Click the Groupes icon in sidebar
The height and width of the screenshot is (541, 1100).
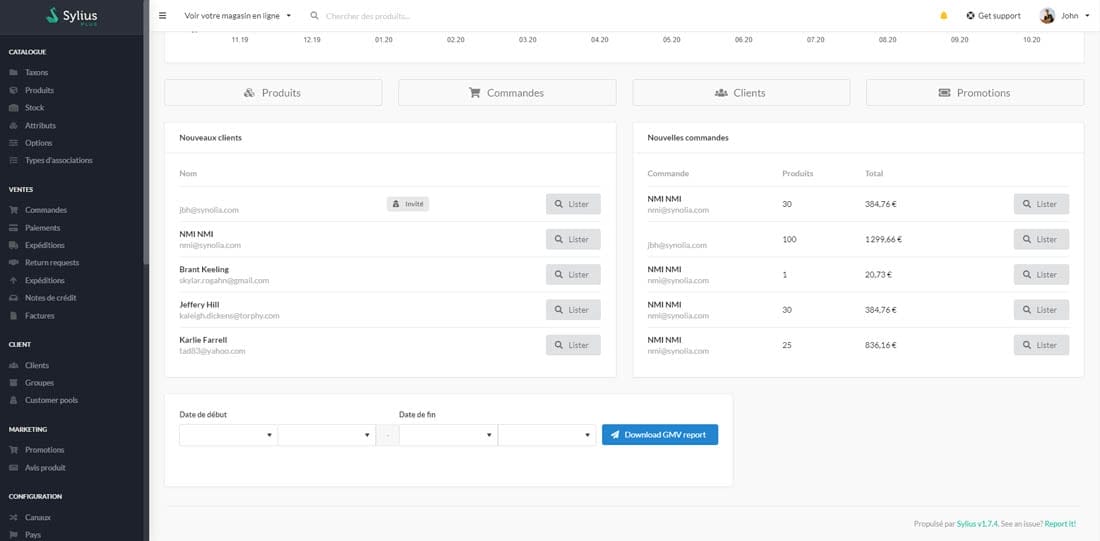click(13, 383)
